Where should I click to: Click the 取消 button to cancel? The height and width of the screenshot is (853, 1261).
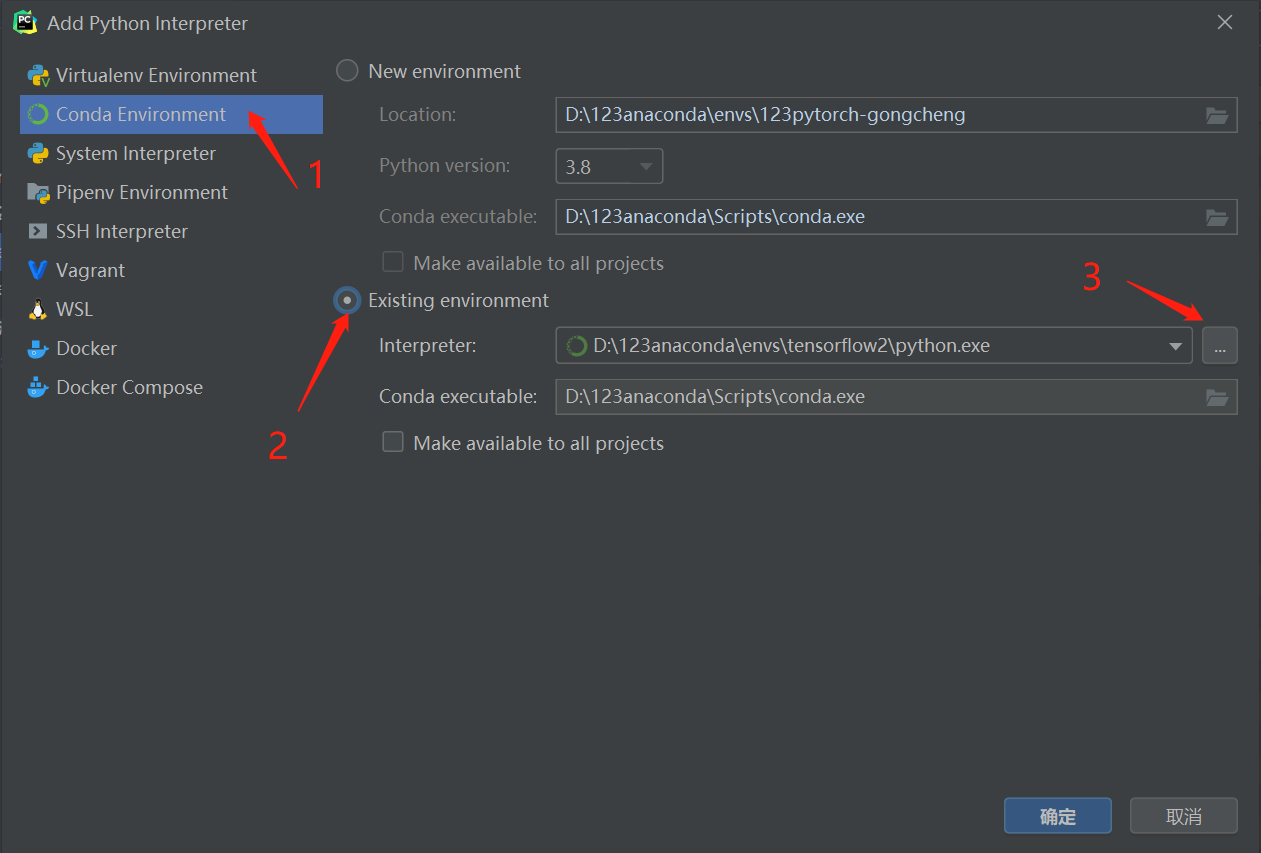click(1183, 816)
